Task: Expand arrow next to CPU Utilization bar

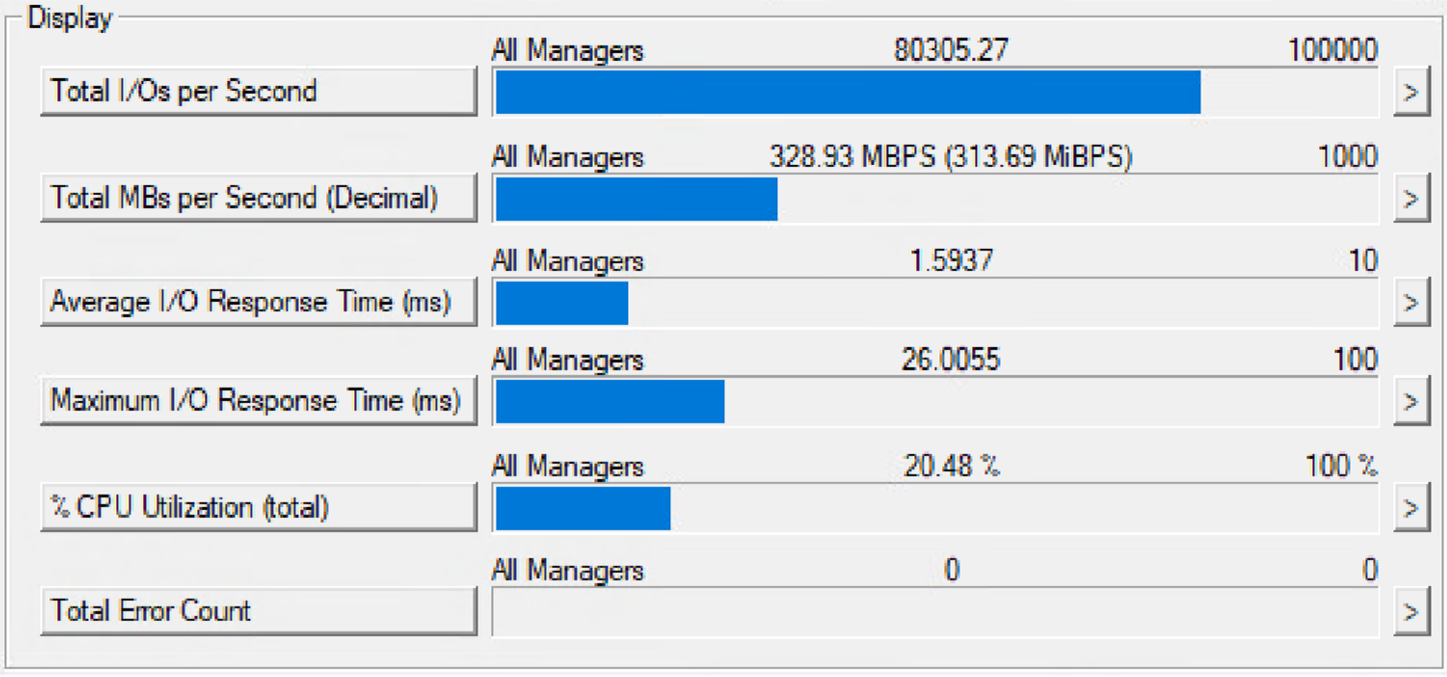Action: [x=1411, y=508]
